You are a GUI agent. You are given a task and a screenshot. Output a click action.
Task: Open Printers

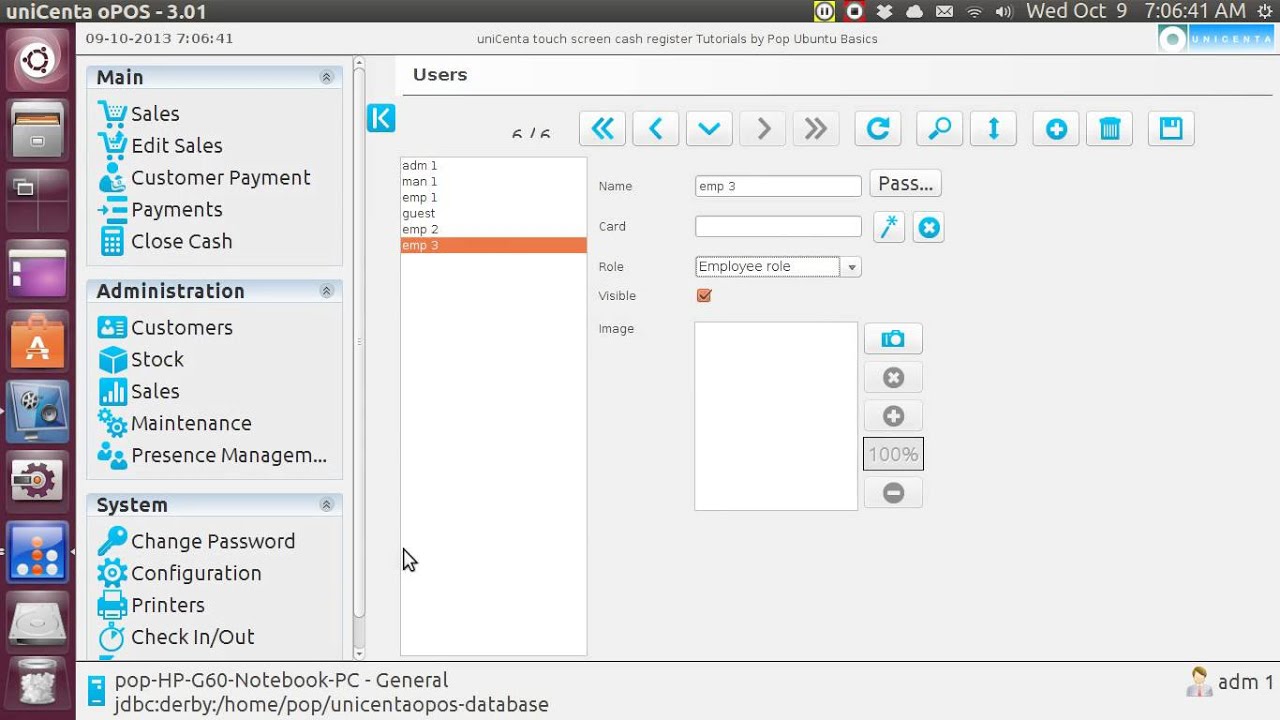[151, 606]
